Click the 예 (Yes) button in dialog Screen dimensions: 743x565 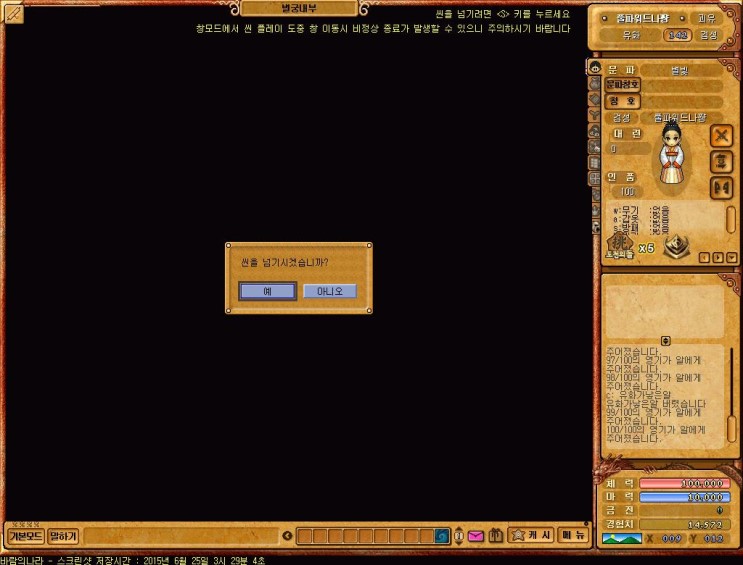point(267,291)
